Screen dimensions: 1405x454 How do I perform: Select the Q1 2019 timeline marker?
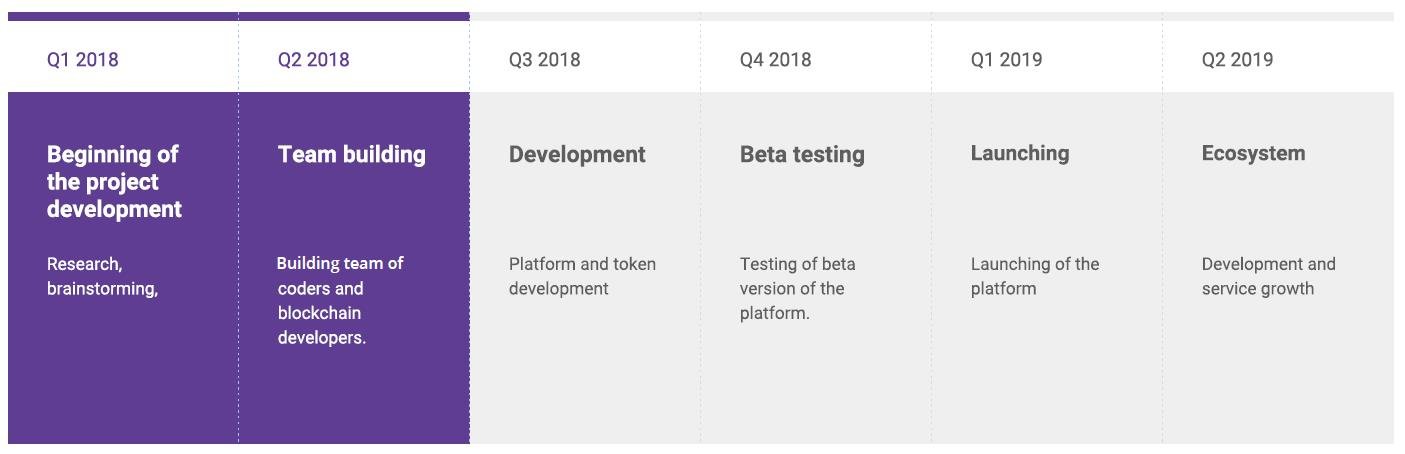coord(1006,60)
